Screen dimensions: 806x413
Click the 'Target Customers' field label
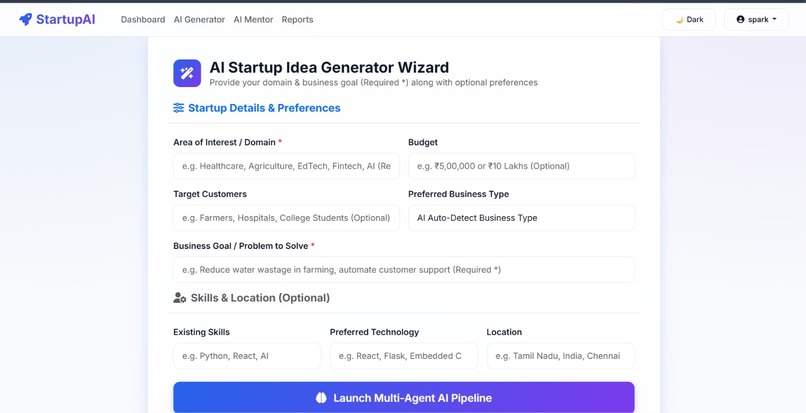click(x=210, y=194)
